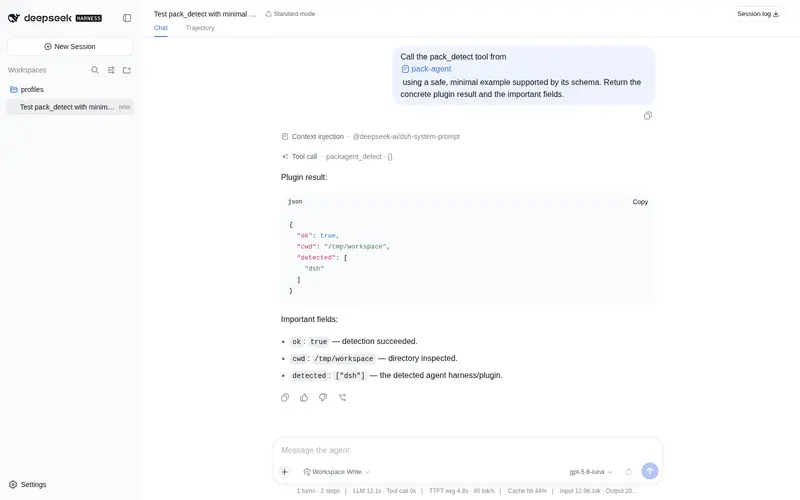
Task: Copy the user message with copy icon
Action: pyautogui.click(x=647, y=116)
